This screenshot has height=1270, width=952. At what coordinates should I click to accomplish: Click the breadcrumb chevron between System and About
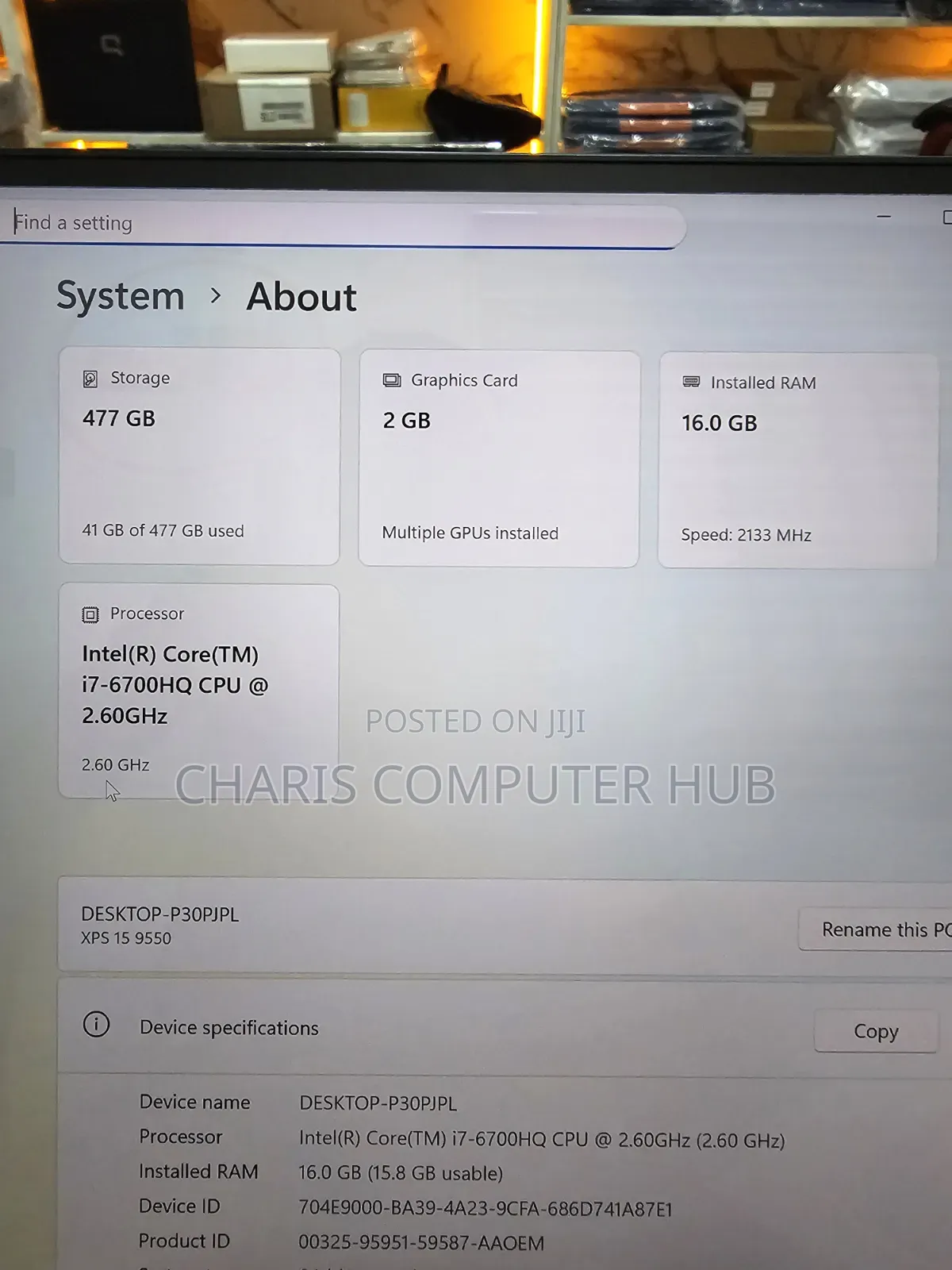coord(216,296)
